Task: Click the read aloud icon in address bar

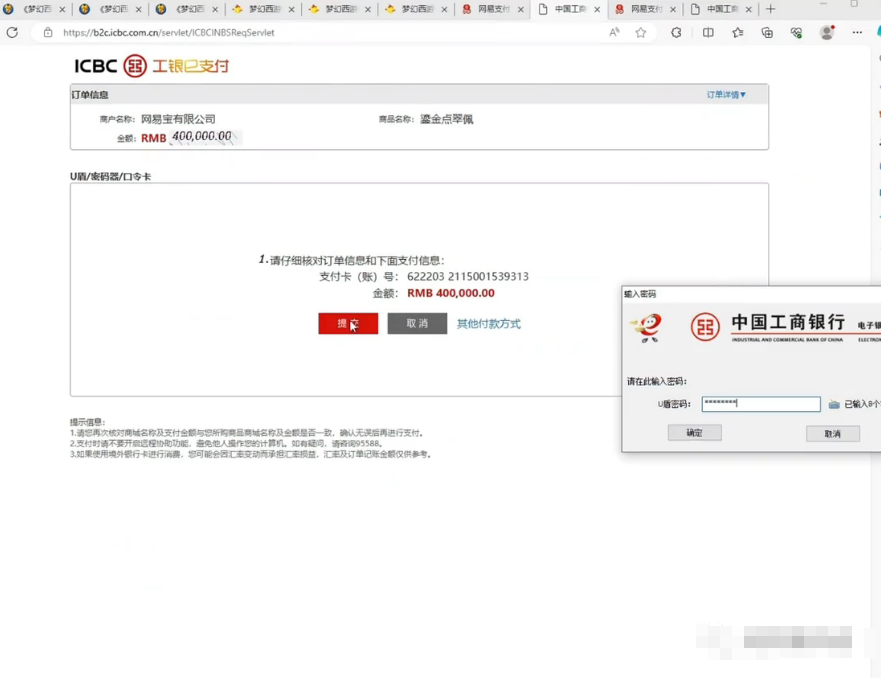Action: (614, 32)
